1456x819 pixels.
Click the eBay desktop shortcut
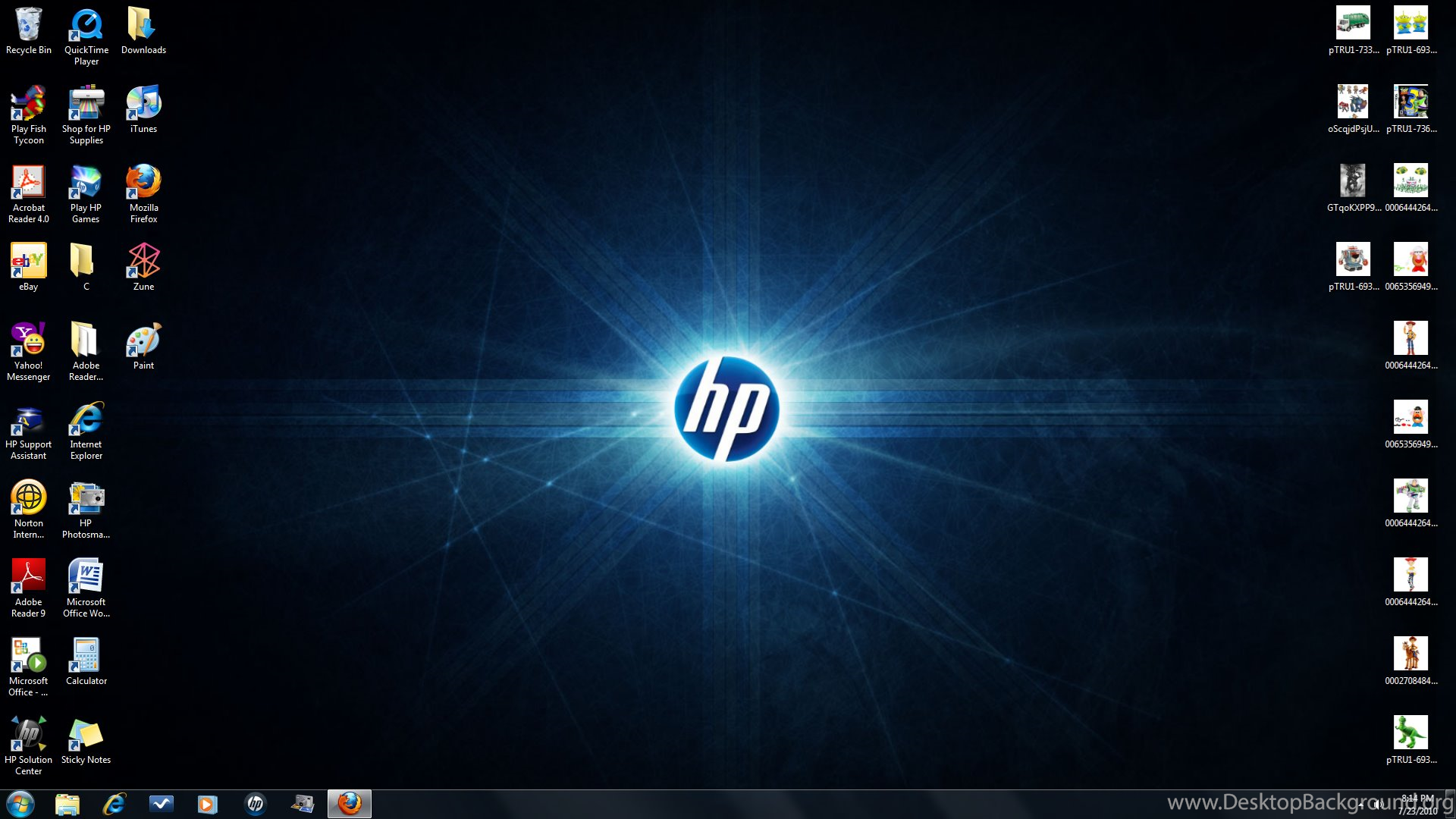29,267
